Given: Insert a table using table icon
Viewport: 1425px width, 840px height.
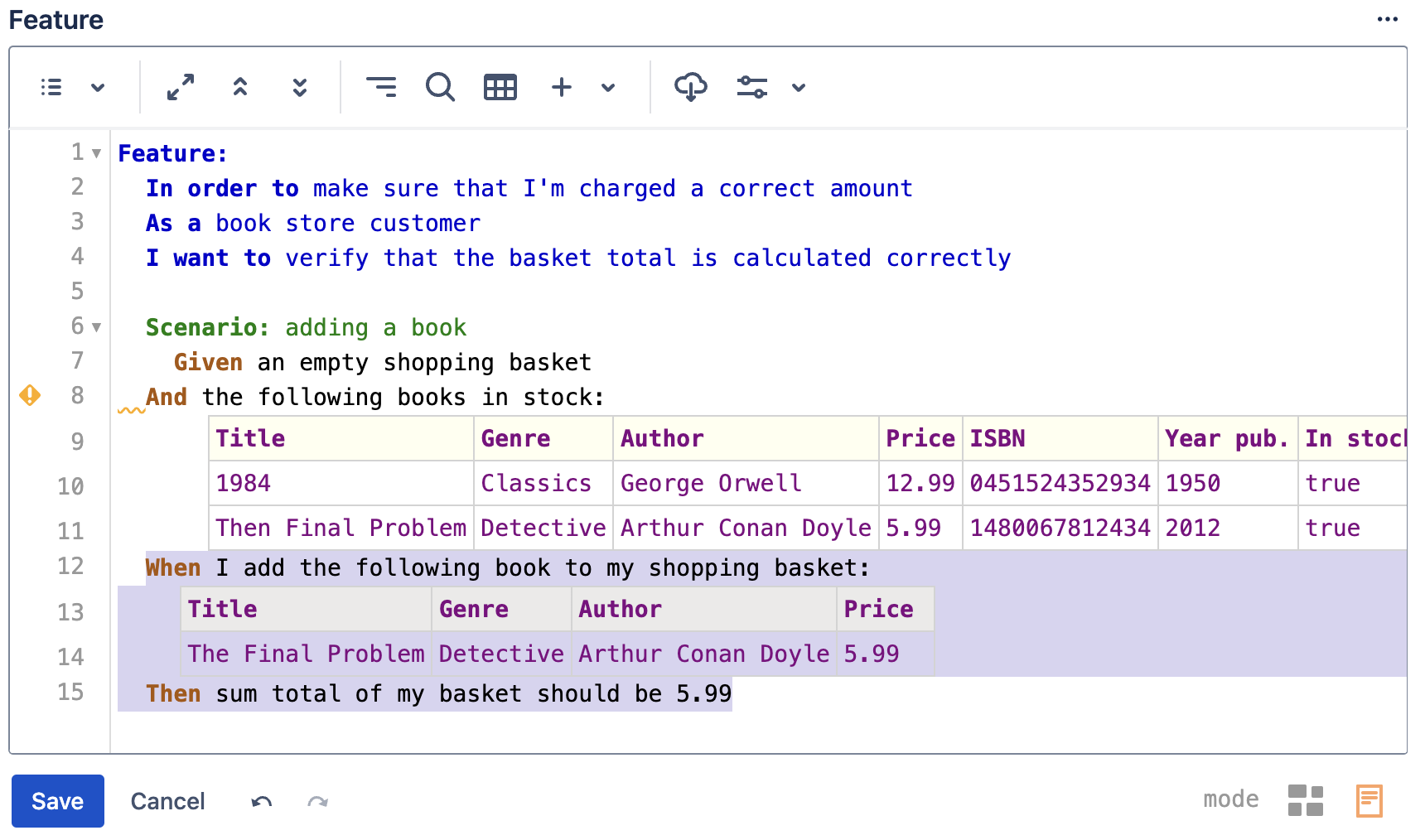Looking at the screenshot, I should 500,87.
